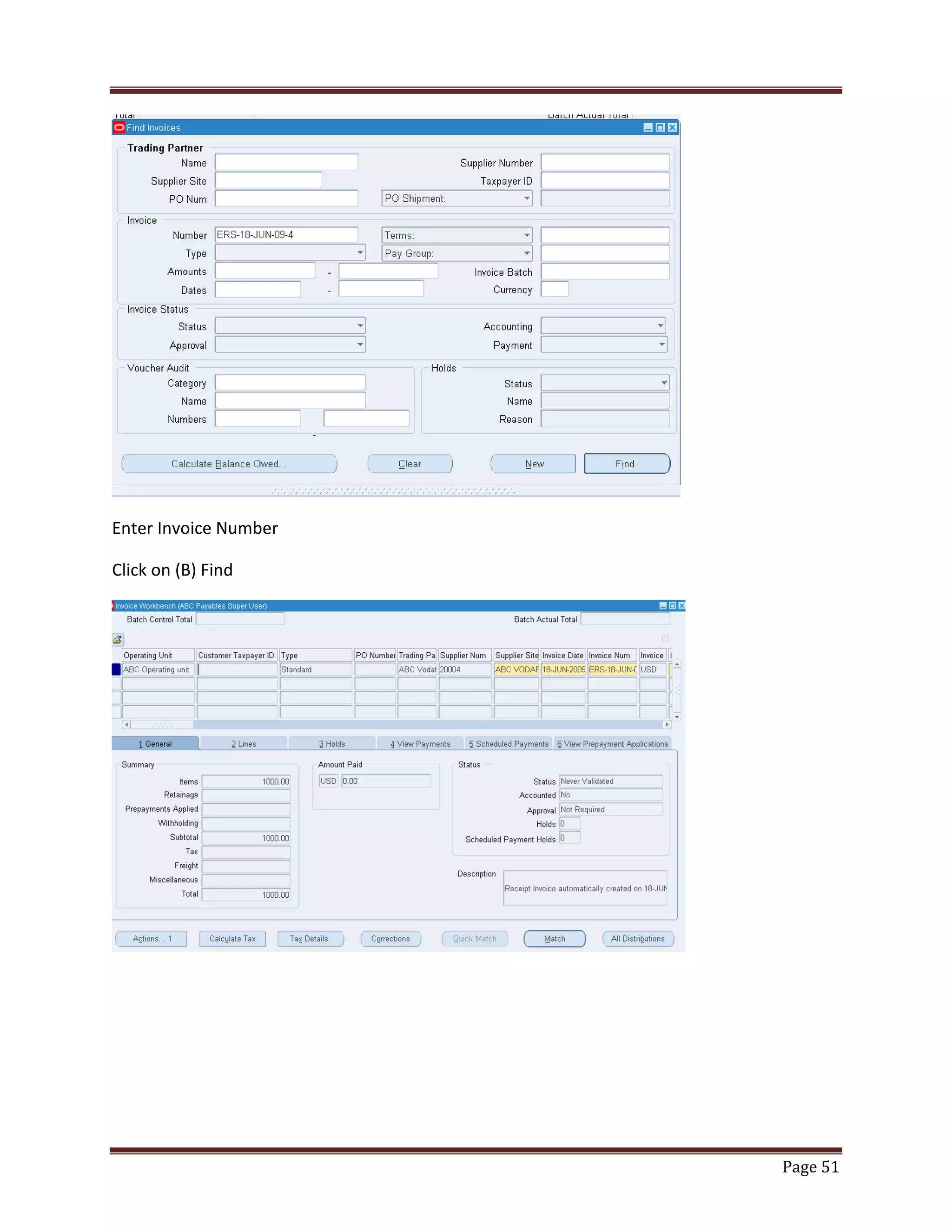The width and height of the screenshot is (952, 1232).
Task: Open the Pay Group dropdown
Action: tap(457, 253)
